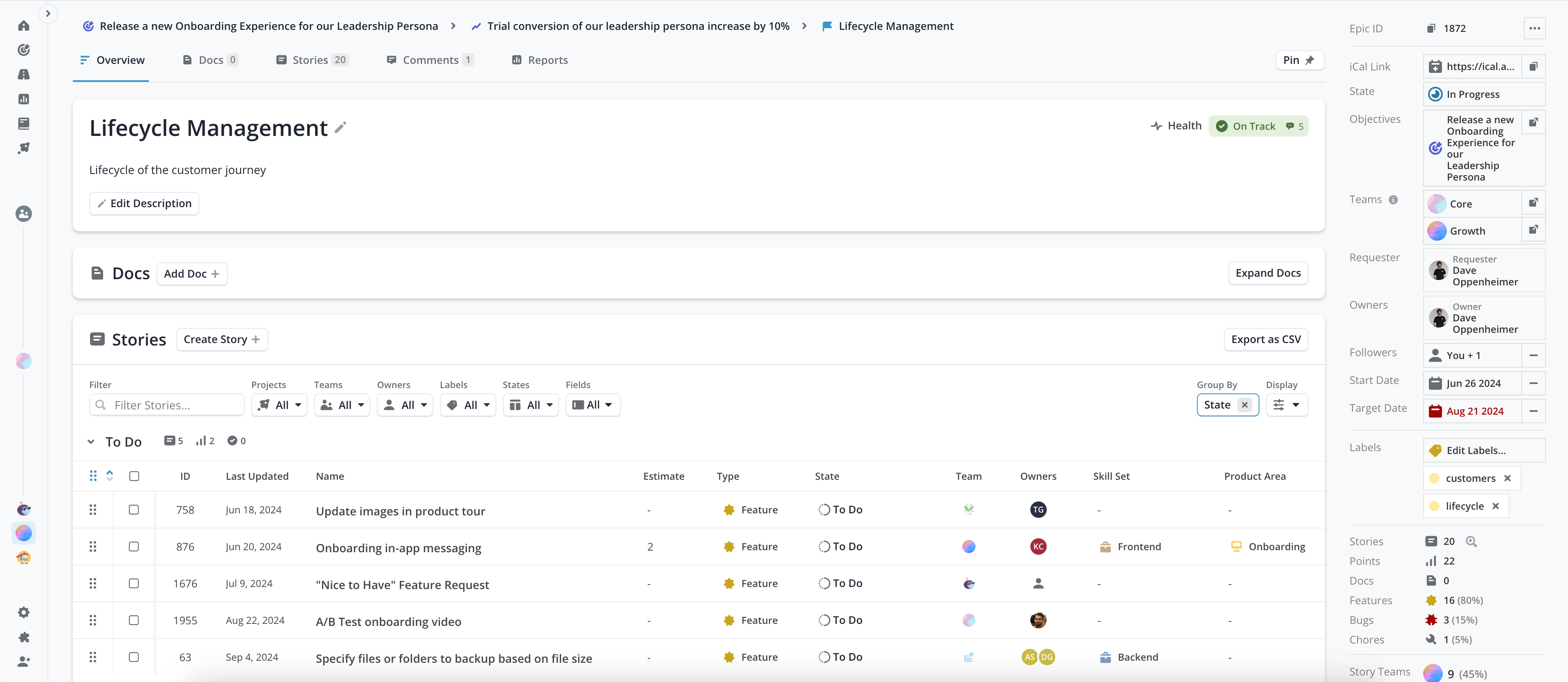
Task: Open the Core team external link icon
Action: click(1533, 203)
